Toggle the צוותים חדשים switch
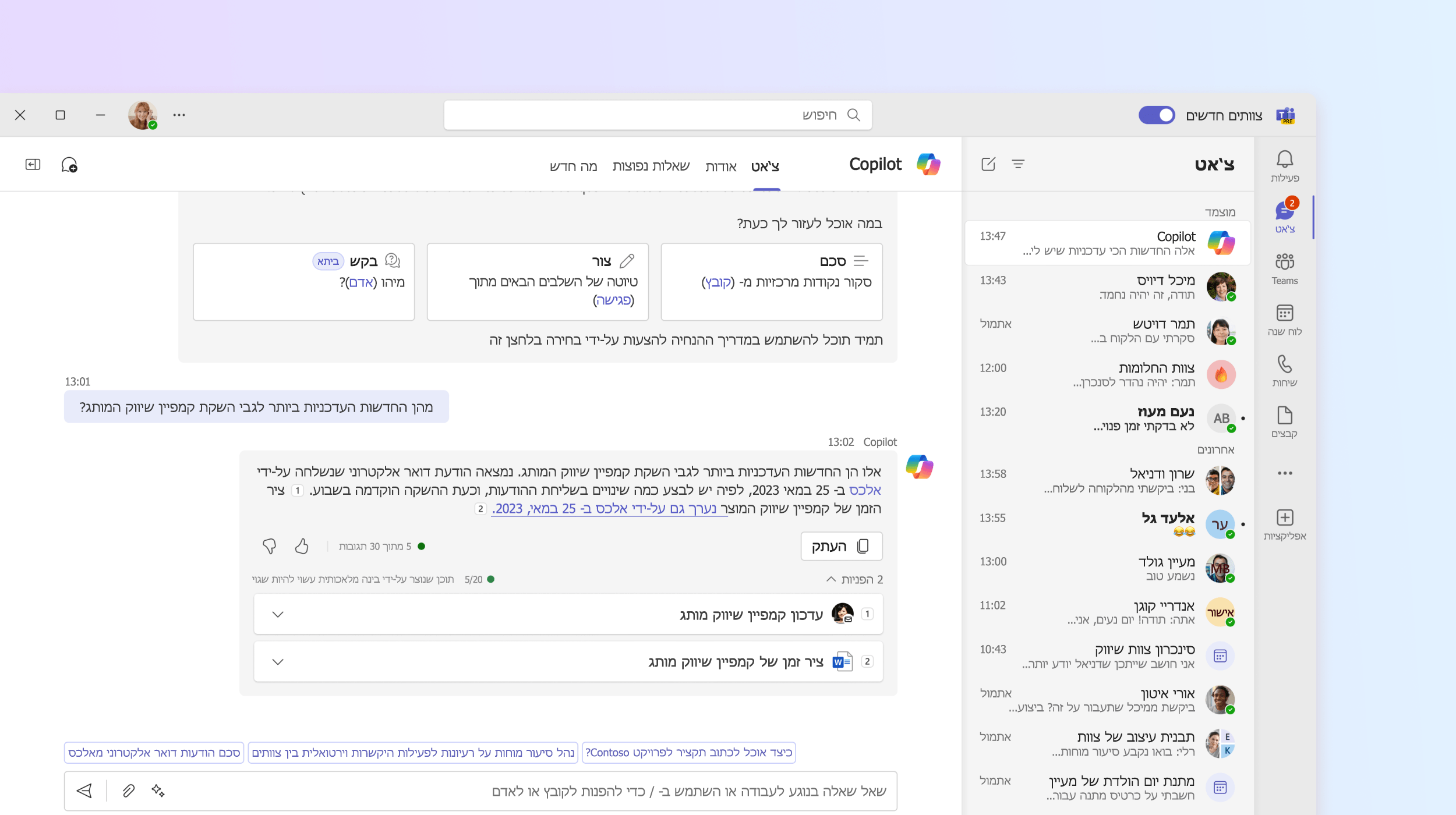 pos(1157,115)
